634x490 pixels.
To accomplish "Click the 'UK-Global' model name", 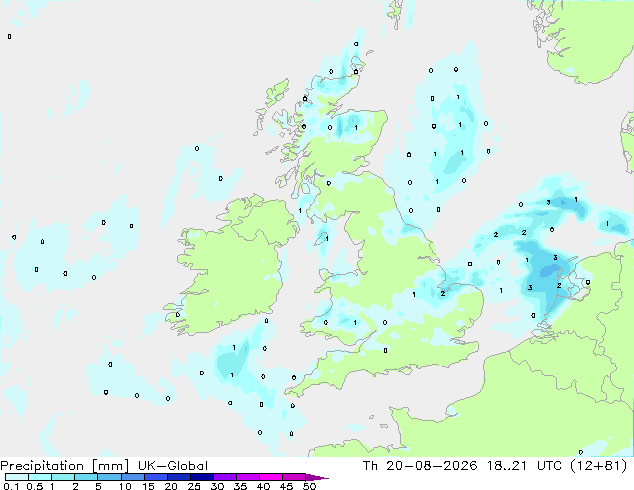I will pyautogui.click(x=173, y=466).
